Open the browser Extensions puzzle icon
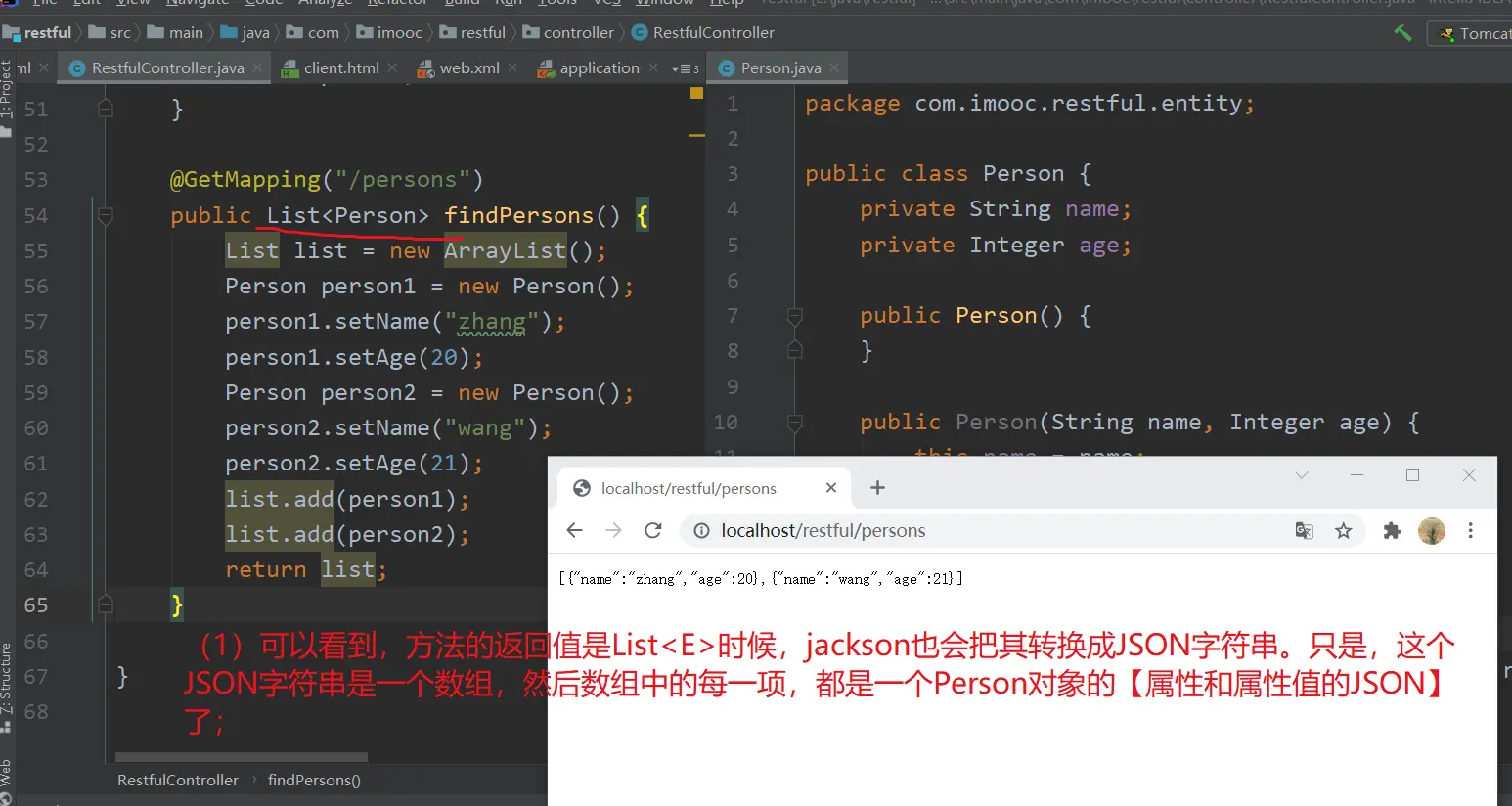Screen dimensions: 1512x806 (x=1392, y=530)
